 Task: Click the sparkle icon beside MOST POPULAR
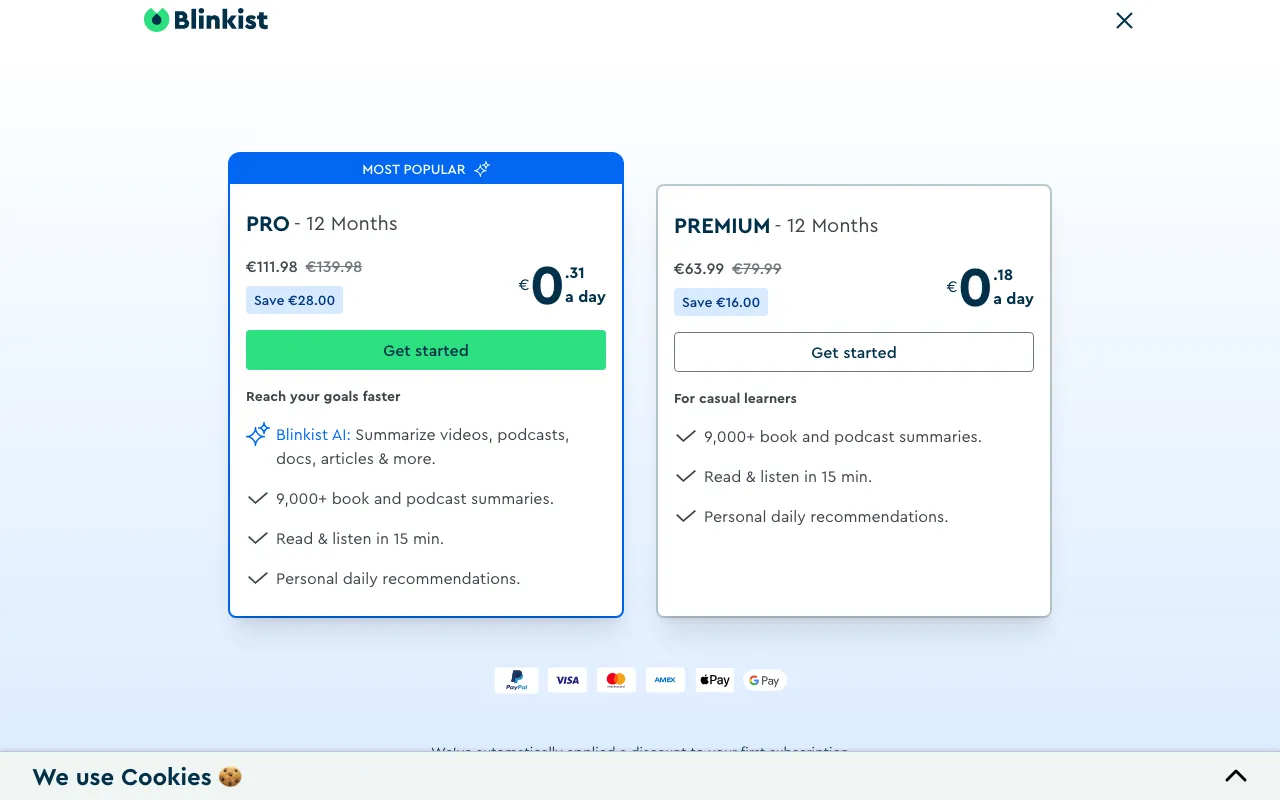click(x=482, y=169)
